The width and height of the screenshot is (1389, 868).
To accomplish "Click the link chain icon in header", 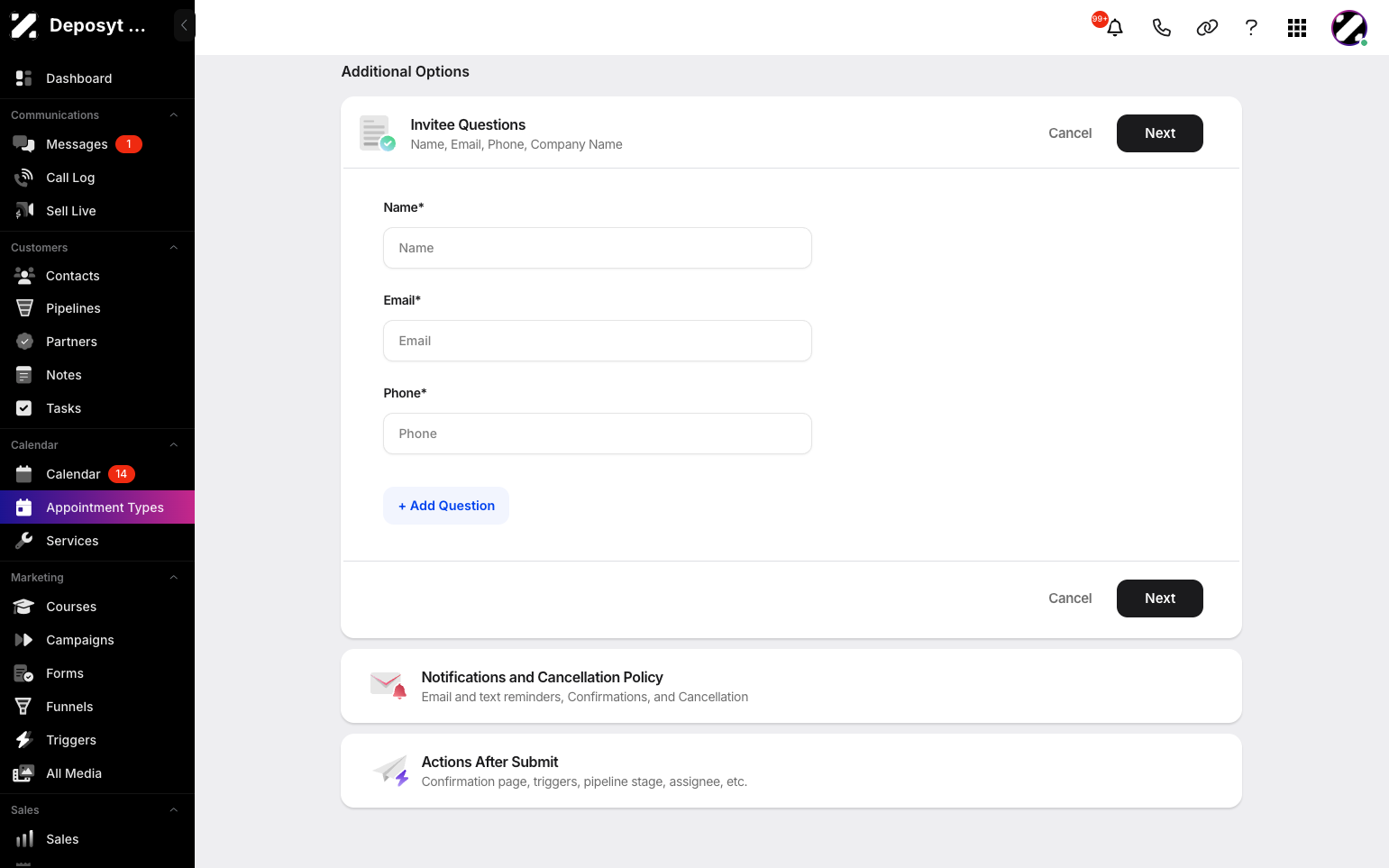I will [1207, 28].
